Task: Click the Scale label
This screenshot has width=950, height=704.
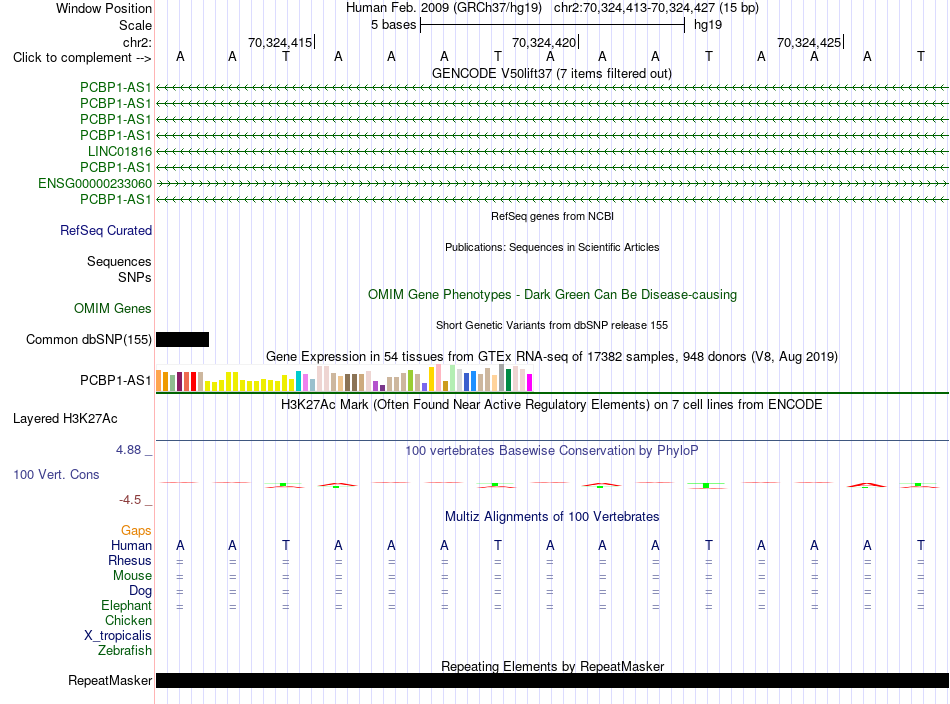Action: [x=135, y=25]
